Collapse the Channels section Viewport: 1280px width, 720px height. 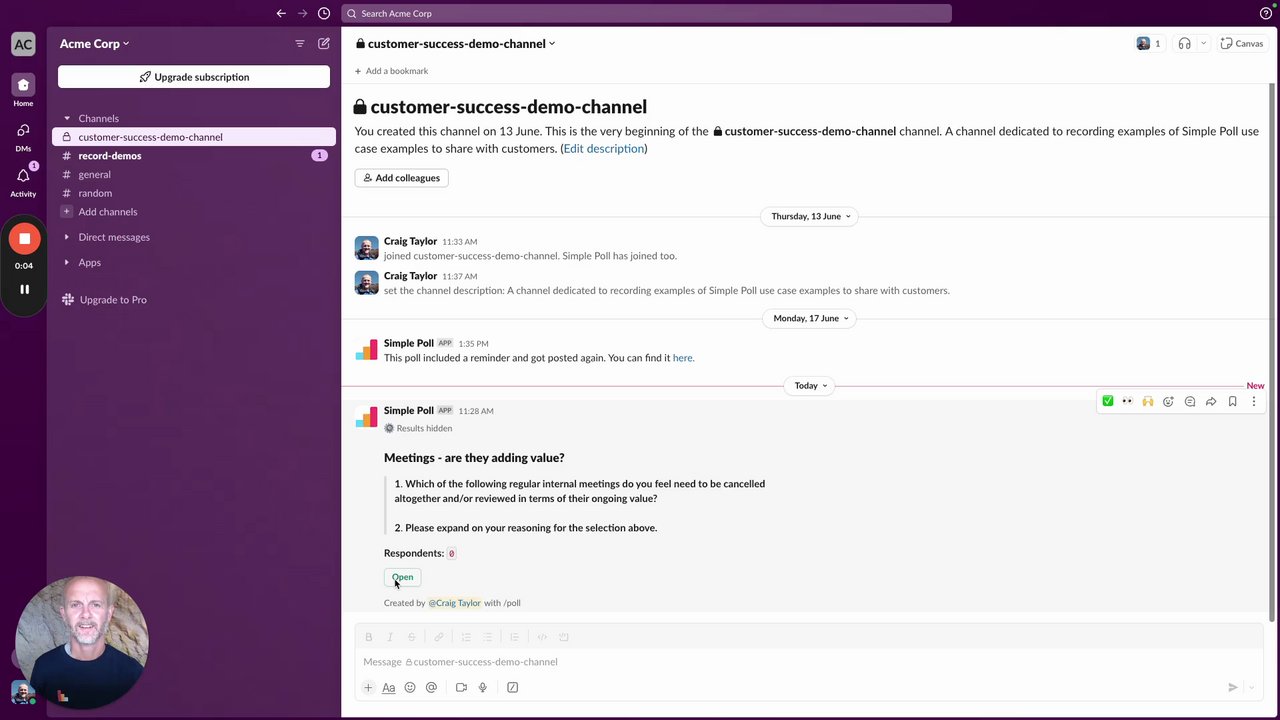[68, 118]
